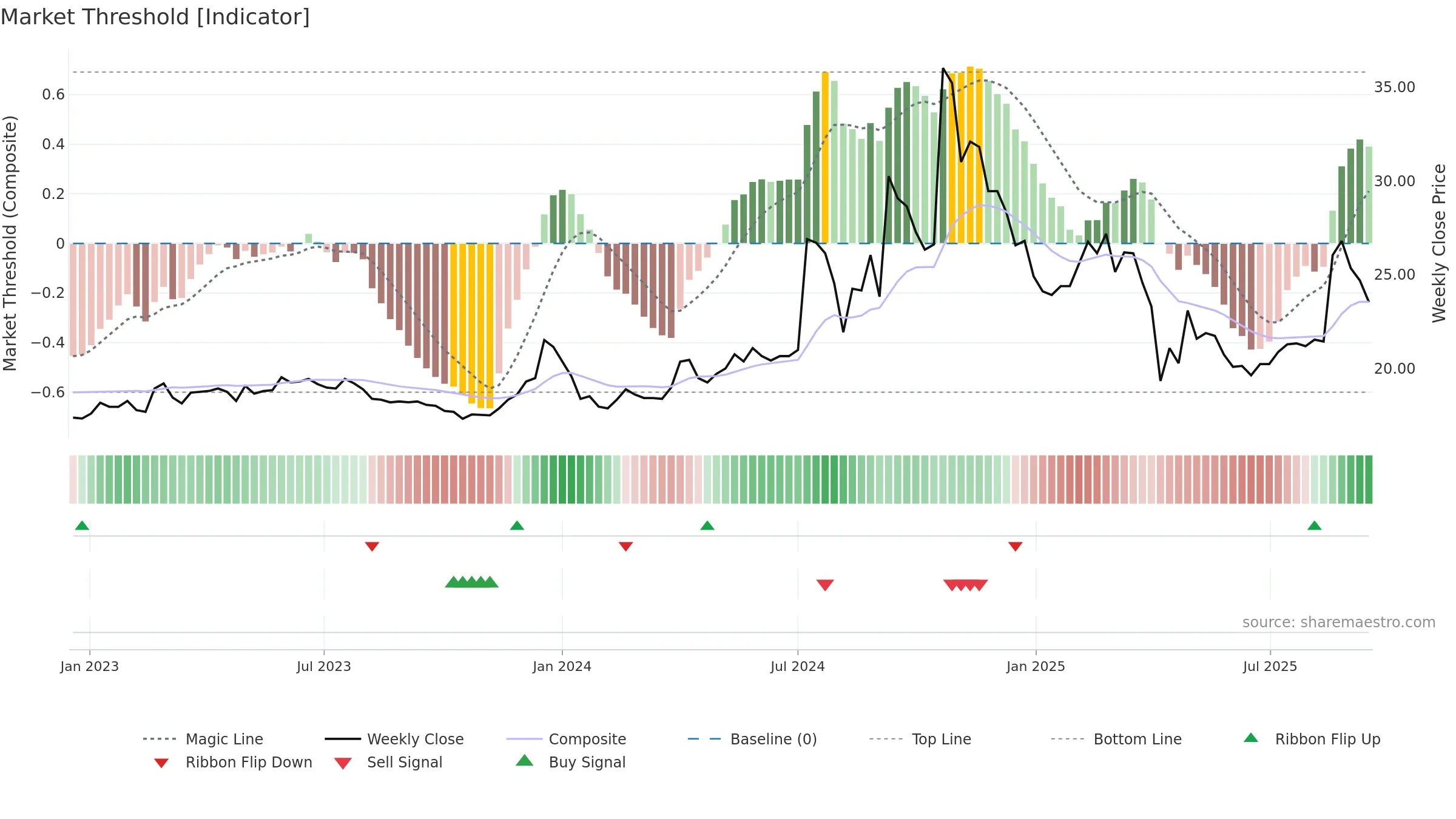Click the source: sharemaestro.com text
This screenshot has width=1456, height=819.
click(x=1339, y=622)
